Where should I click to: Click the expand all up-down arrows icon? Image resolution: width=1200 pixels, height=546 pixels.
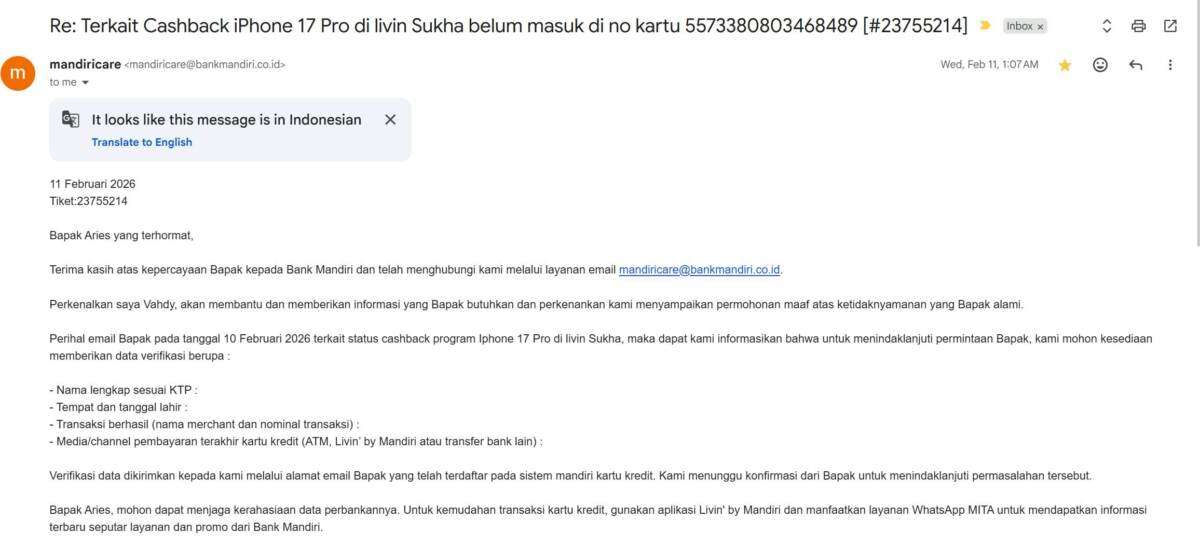(1106, 26)
